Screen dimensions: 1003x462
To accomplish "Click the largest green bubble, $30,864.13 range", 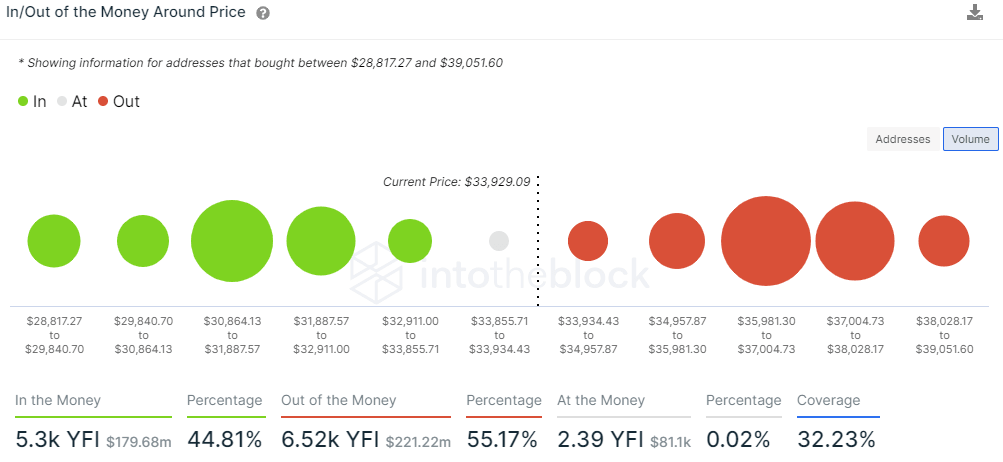I will click(232, 241).
